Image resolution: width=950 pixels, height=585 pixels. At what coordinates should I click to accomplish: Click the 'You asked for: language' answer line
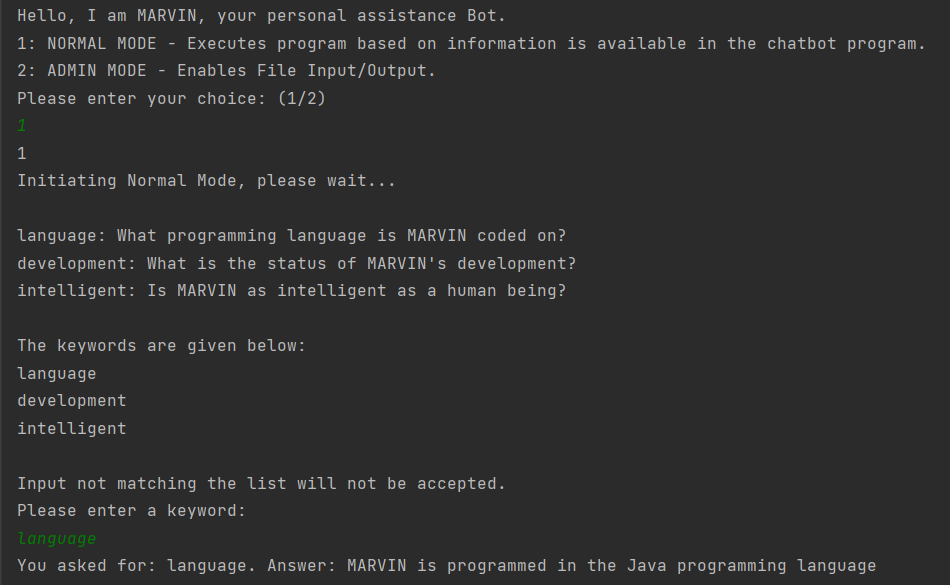(x=446, y=566)
